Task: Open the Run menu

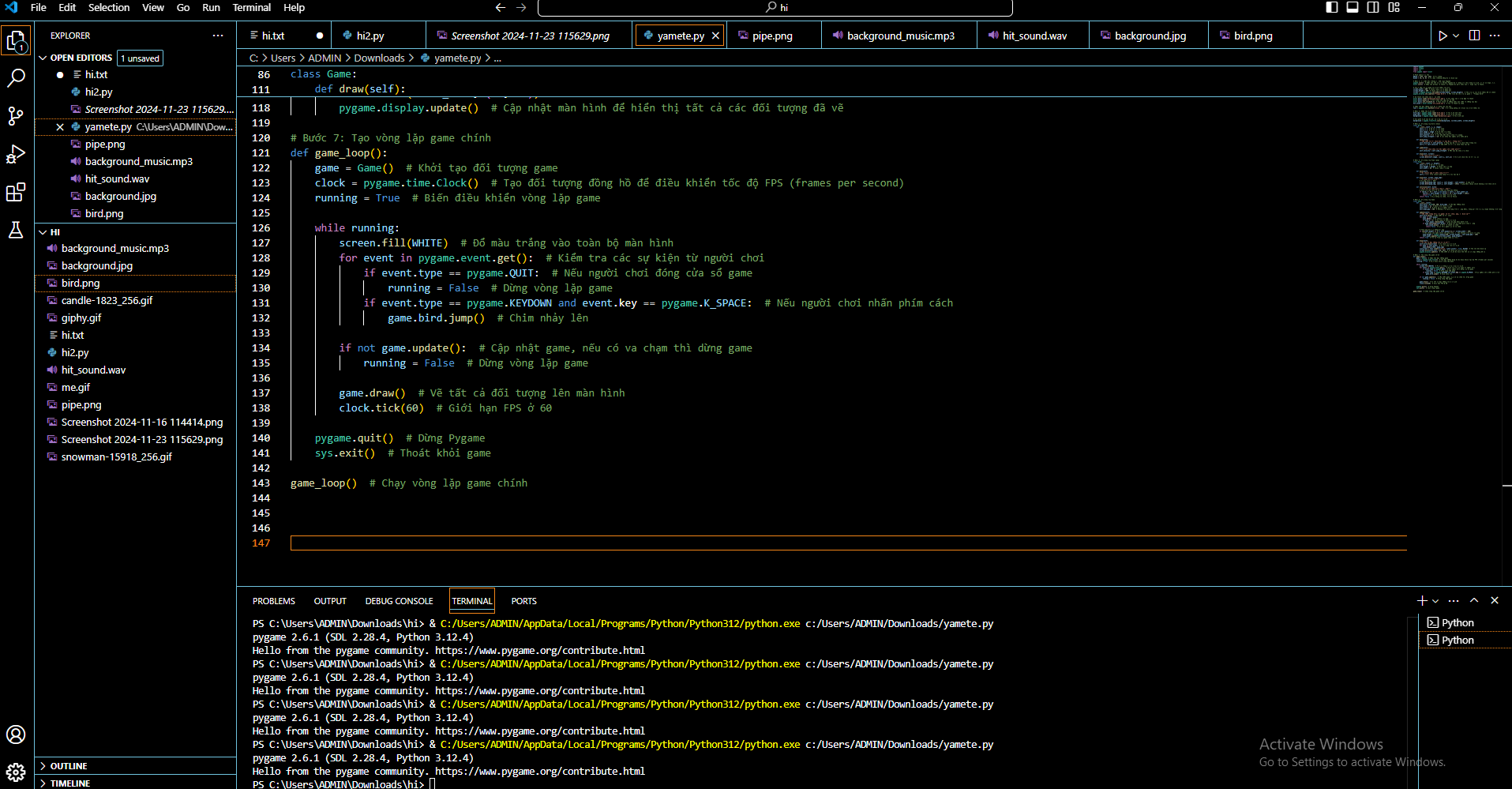Action: click(x=211, y=7)
